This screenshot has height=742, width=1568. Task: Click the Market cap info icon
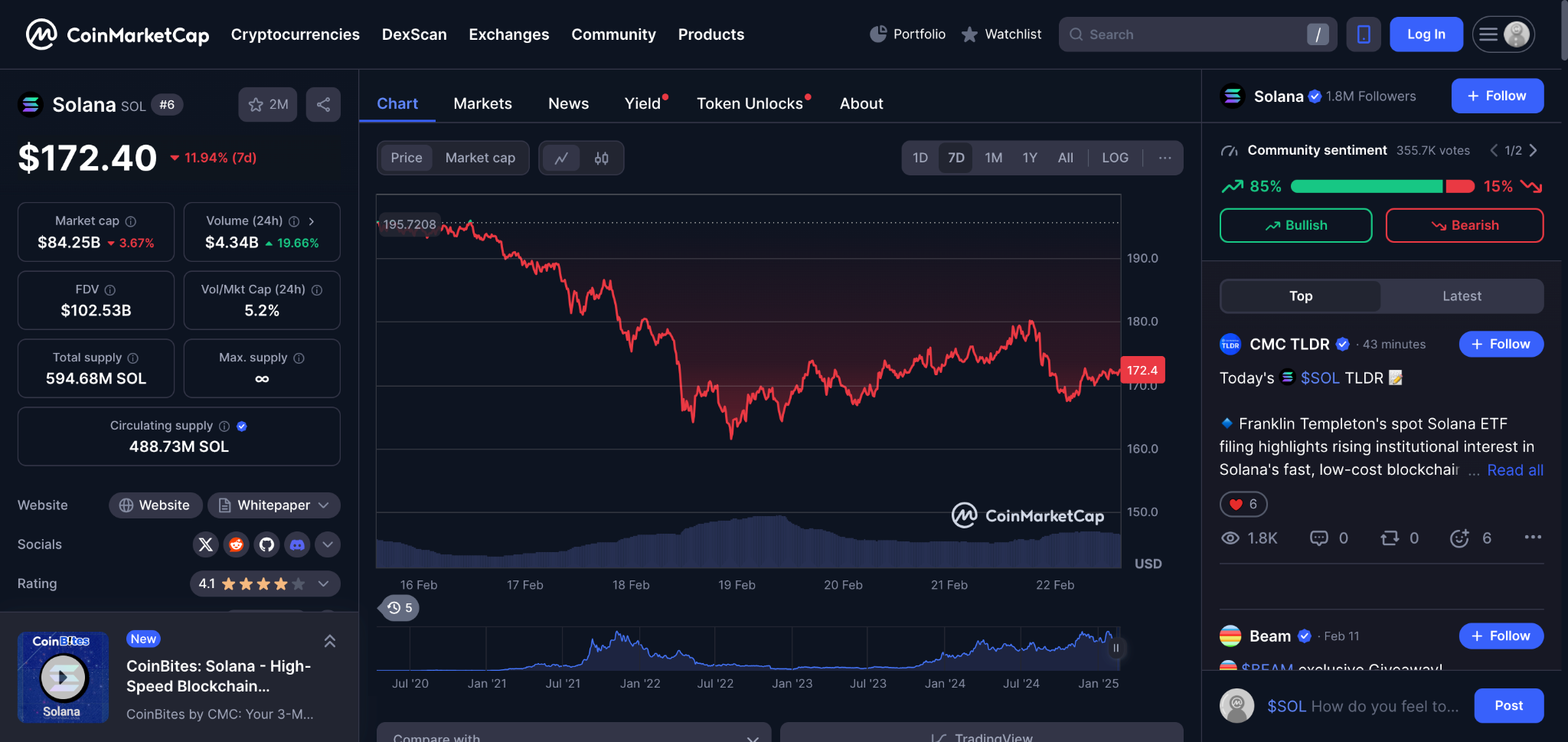(131, 221)
